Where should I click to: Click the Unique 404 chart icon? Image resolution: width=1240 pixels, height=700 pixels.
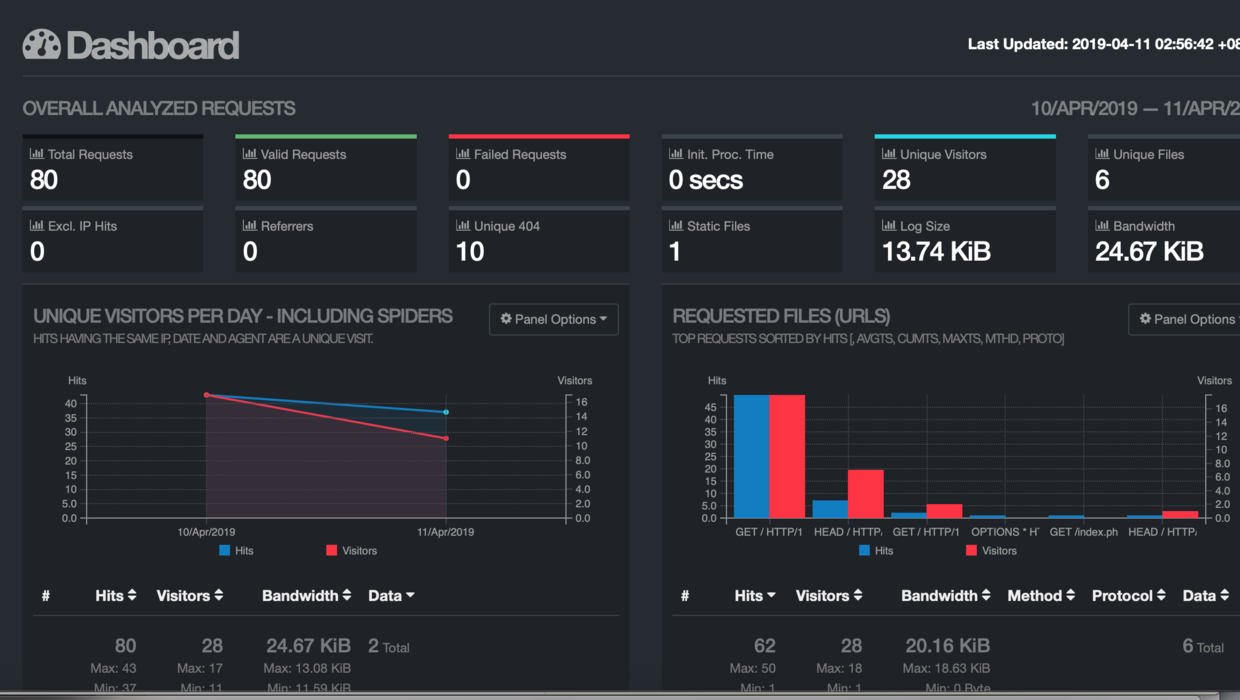(x=463, y=226)
